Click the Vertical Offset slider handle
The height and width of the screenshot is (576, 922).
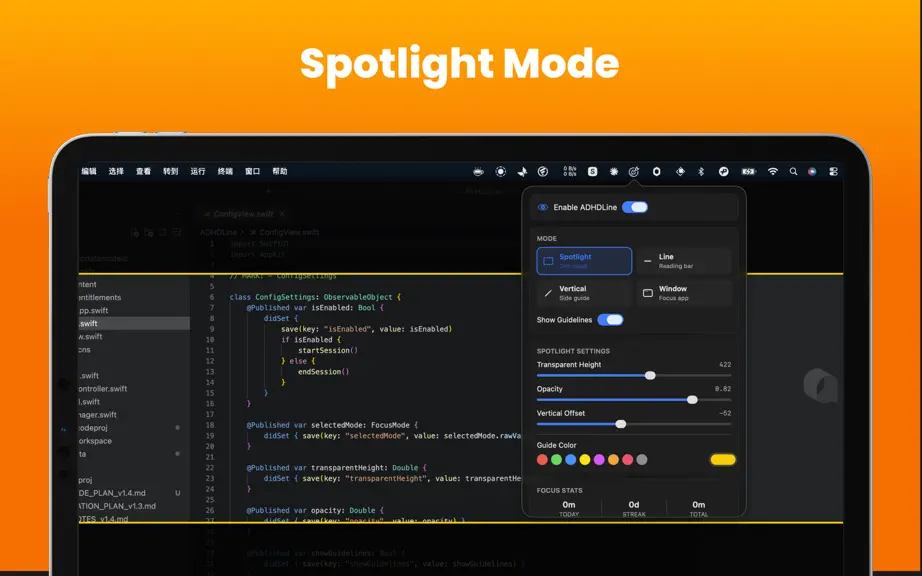(620, 424)
